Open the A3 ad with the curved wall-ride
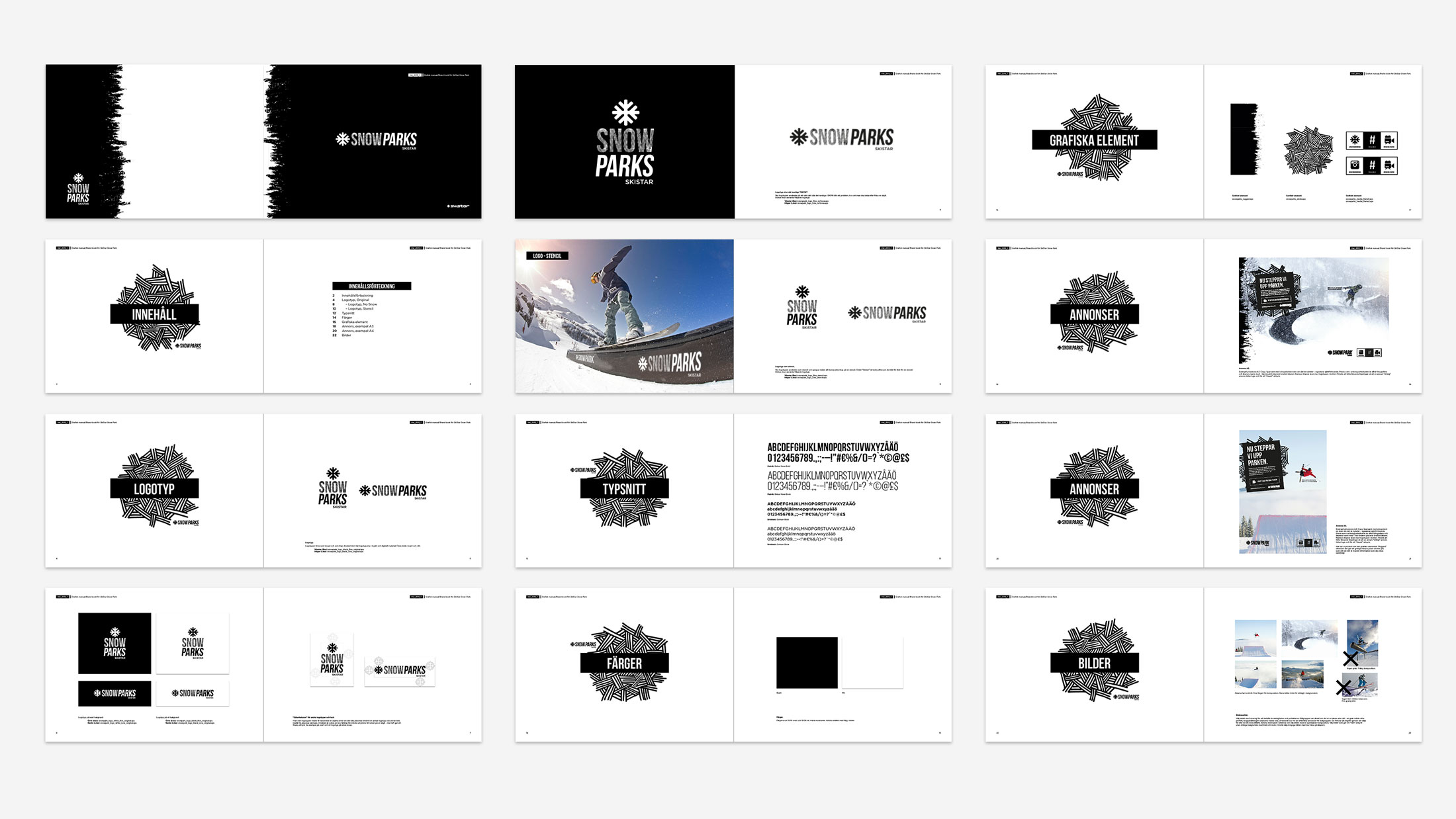The height and width of the screenshot is (819, 1456). coord(1314,310)
